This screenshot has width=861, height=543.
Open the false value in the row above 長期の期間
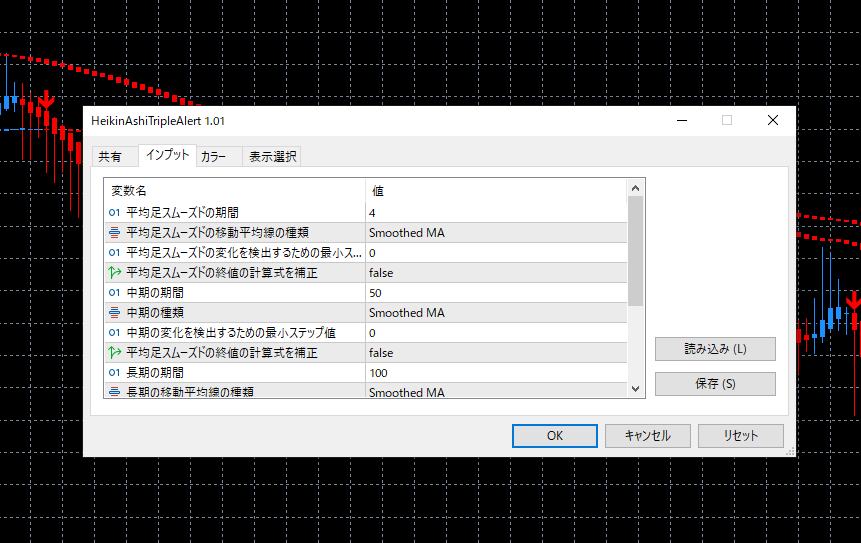[496, 352]
